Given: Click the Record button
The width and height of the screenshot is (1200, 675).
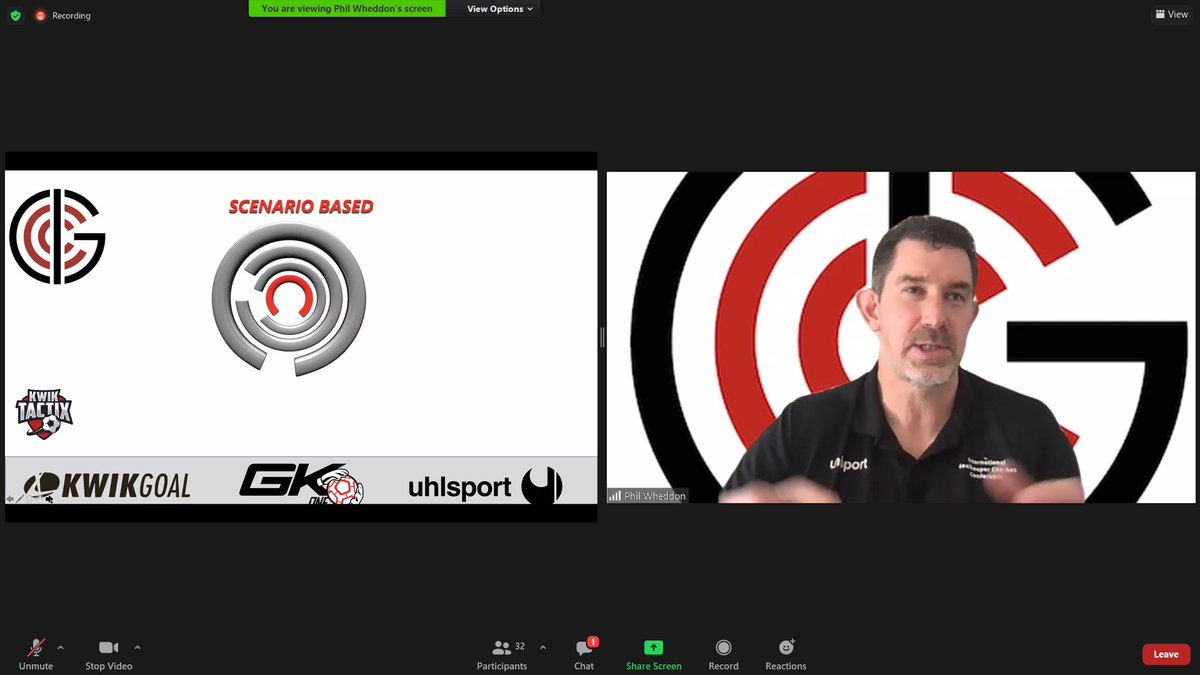Looking at the screenshot, I should coord(723,654).
